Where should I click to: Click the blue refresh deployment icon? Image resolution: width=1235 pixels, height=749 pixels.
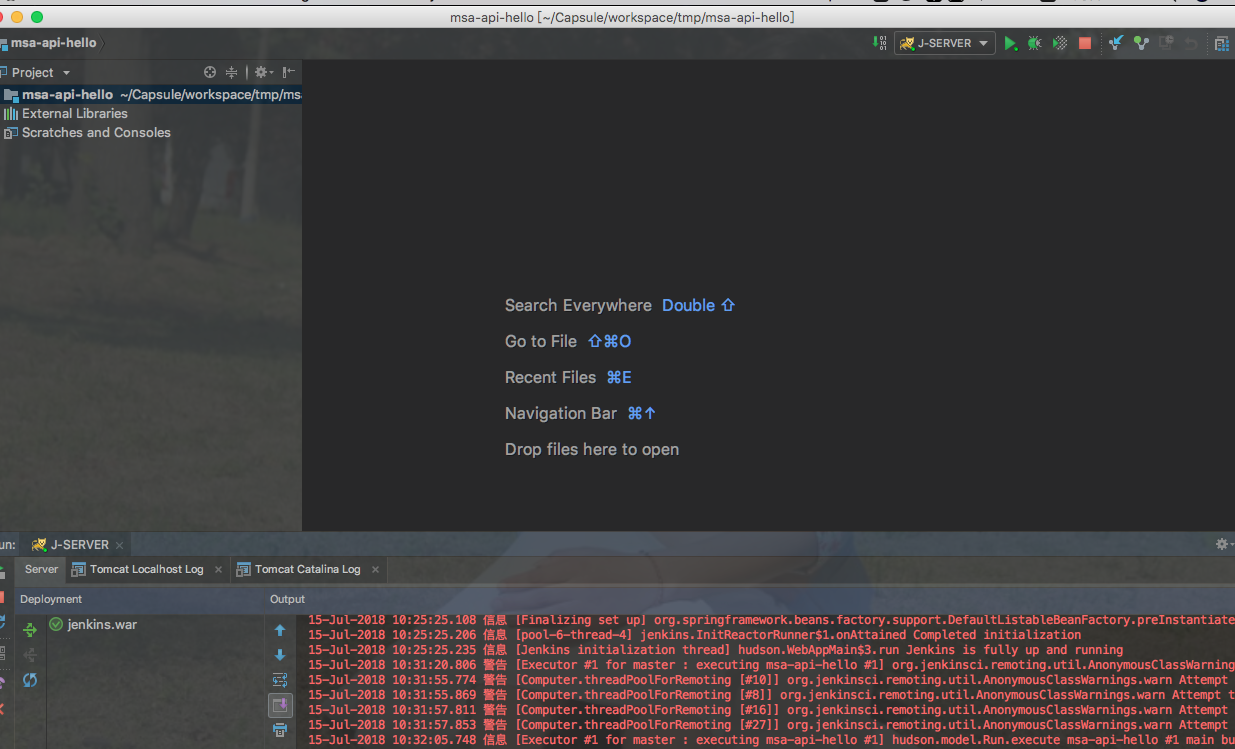(30, 680)
